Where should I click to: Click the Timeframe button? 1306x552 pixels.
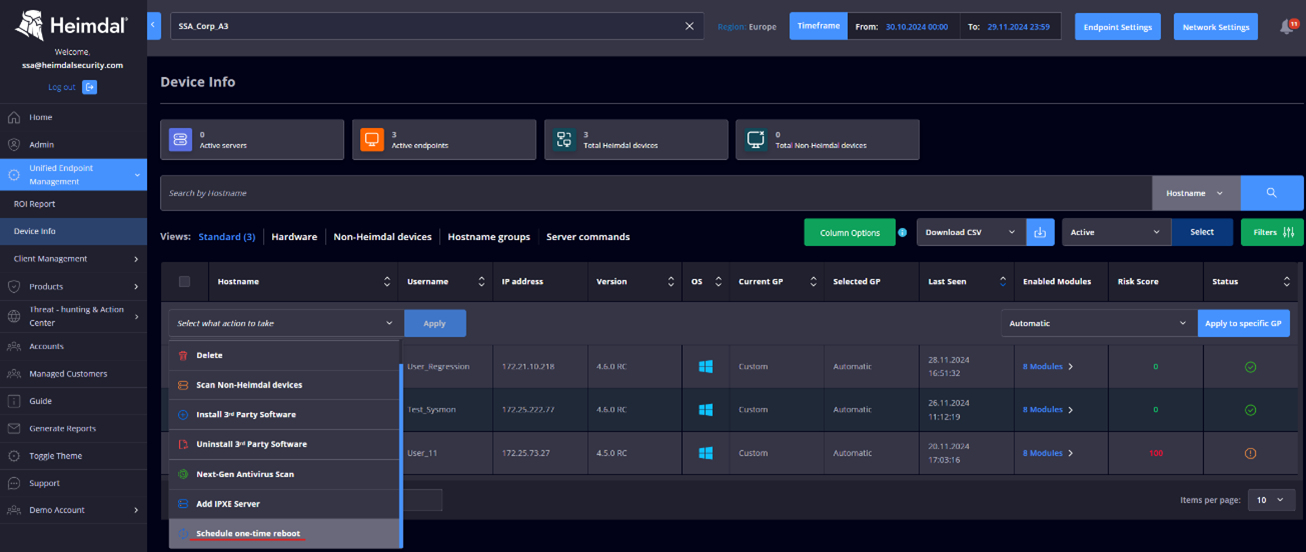click(818, 26)
